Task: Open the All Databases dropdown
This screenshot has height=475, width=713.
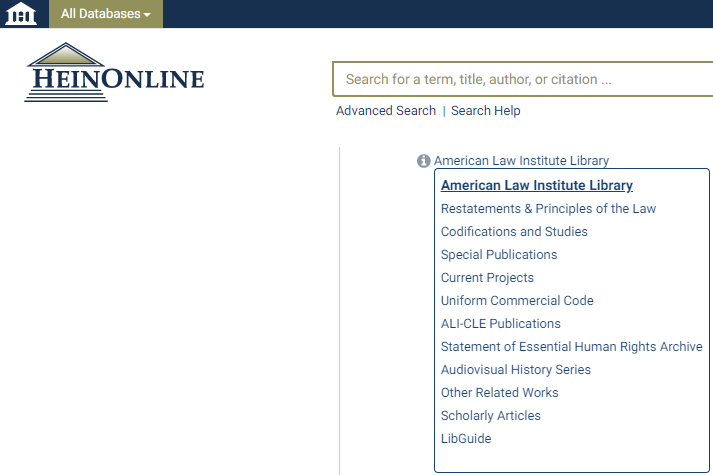Action: [105, 14]
